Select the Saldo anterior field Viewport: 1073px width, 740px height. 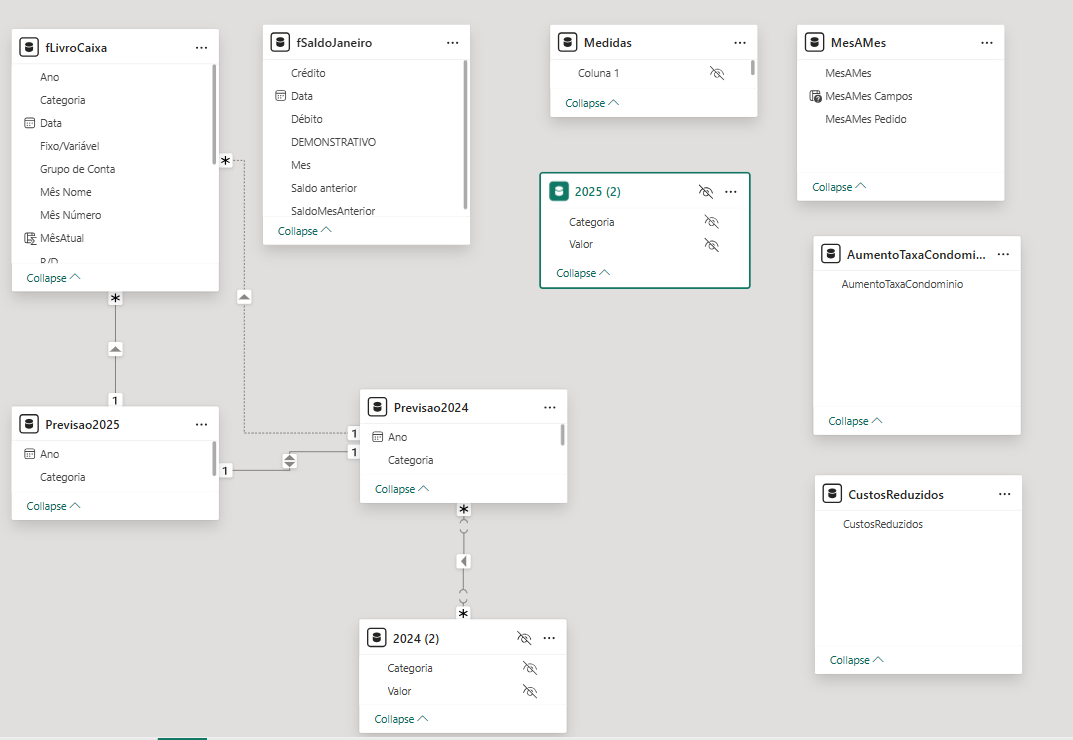point(324,188)
